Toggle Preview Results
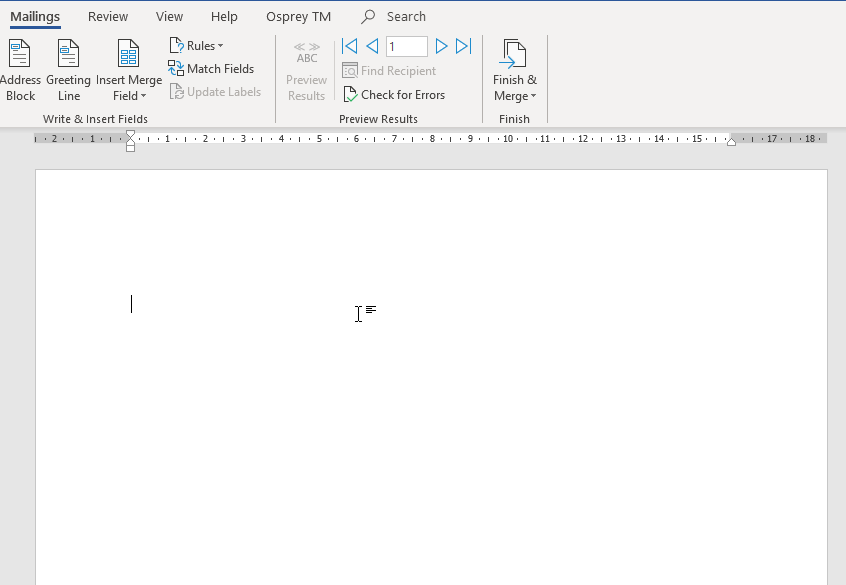 point(306,71)
